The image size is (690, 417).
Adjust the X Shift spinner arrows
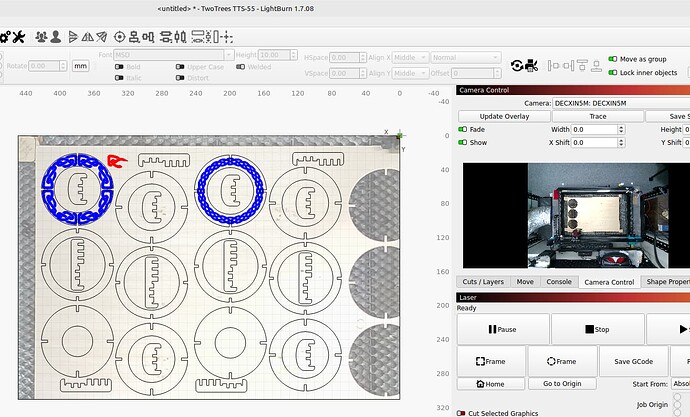[621, 143]
